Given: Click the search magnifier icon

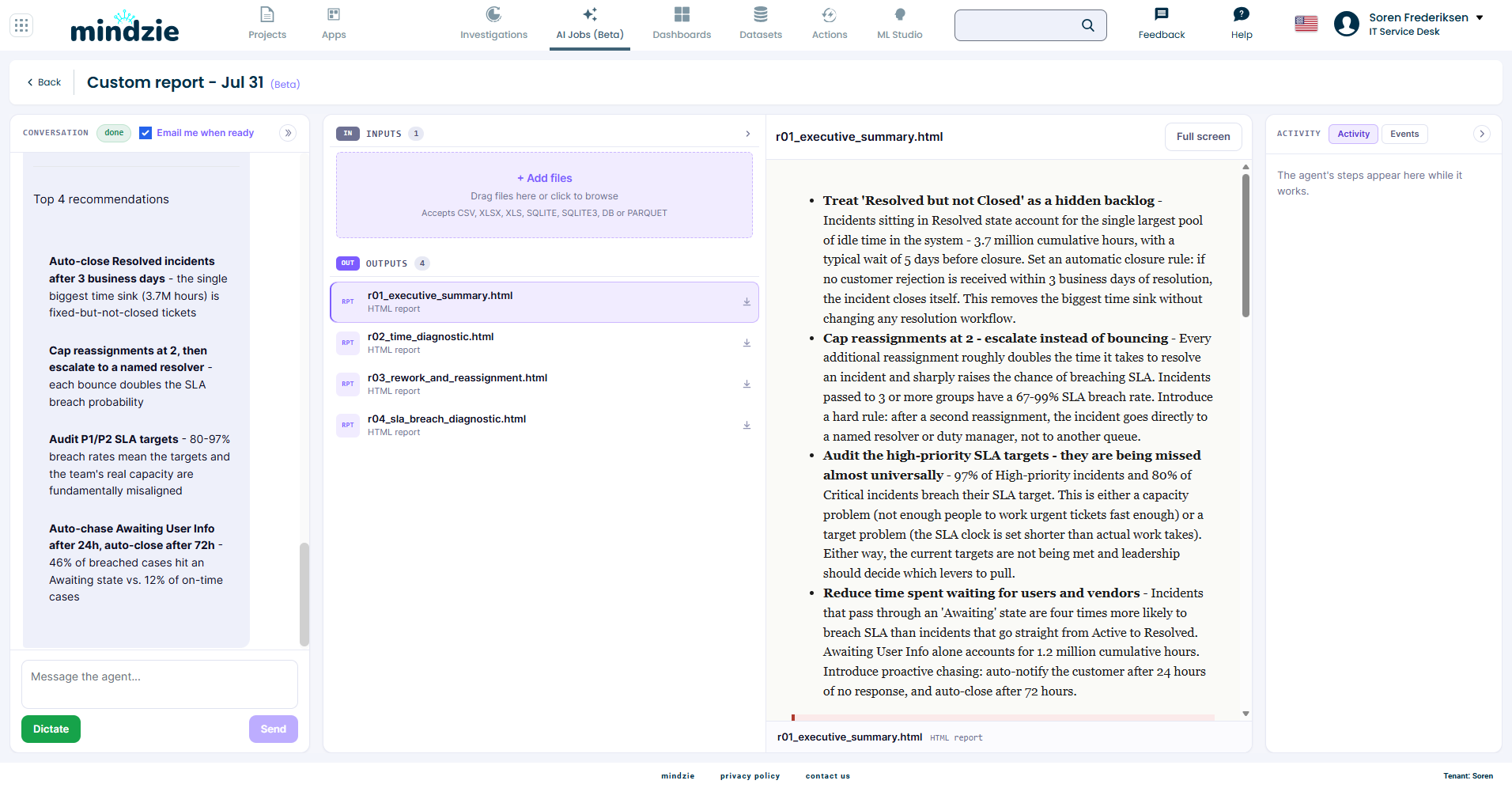Looking at the screenshot, I should pos(1088,25).
